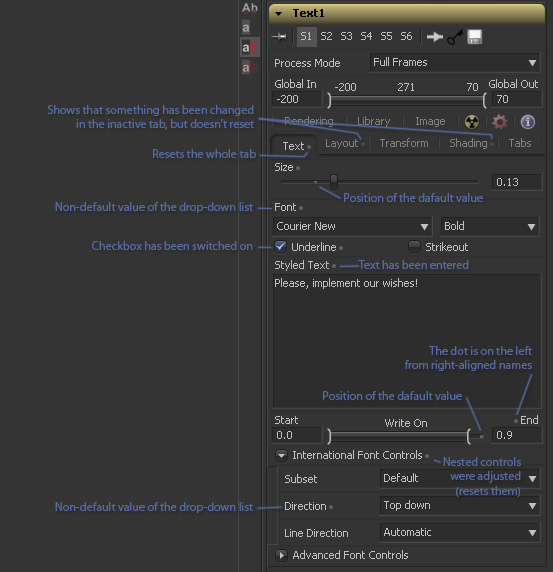553x572 pixels.
Task: Click the reset dot beside Underline
Action: (341, 248)
